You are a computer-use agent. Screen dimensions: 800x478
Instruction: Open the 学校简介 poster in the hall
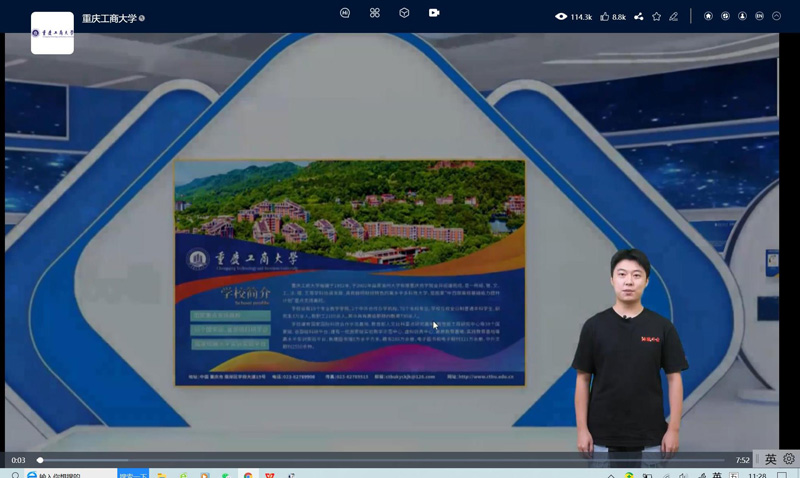tap(349, 273)
